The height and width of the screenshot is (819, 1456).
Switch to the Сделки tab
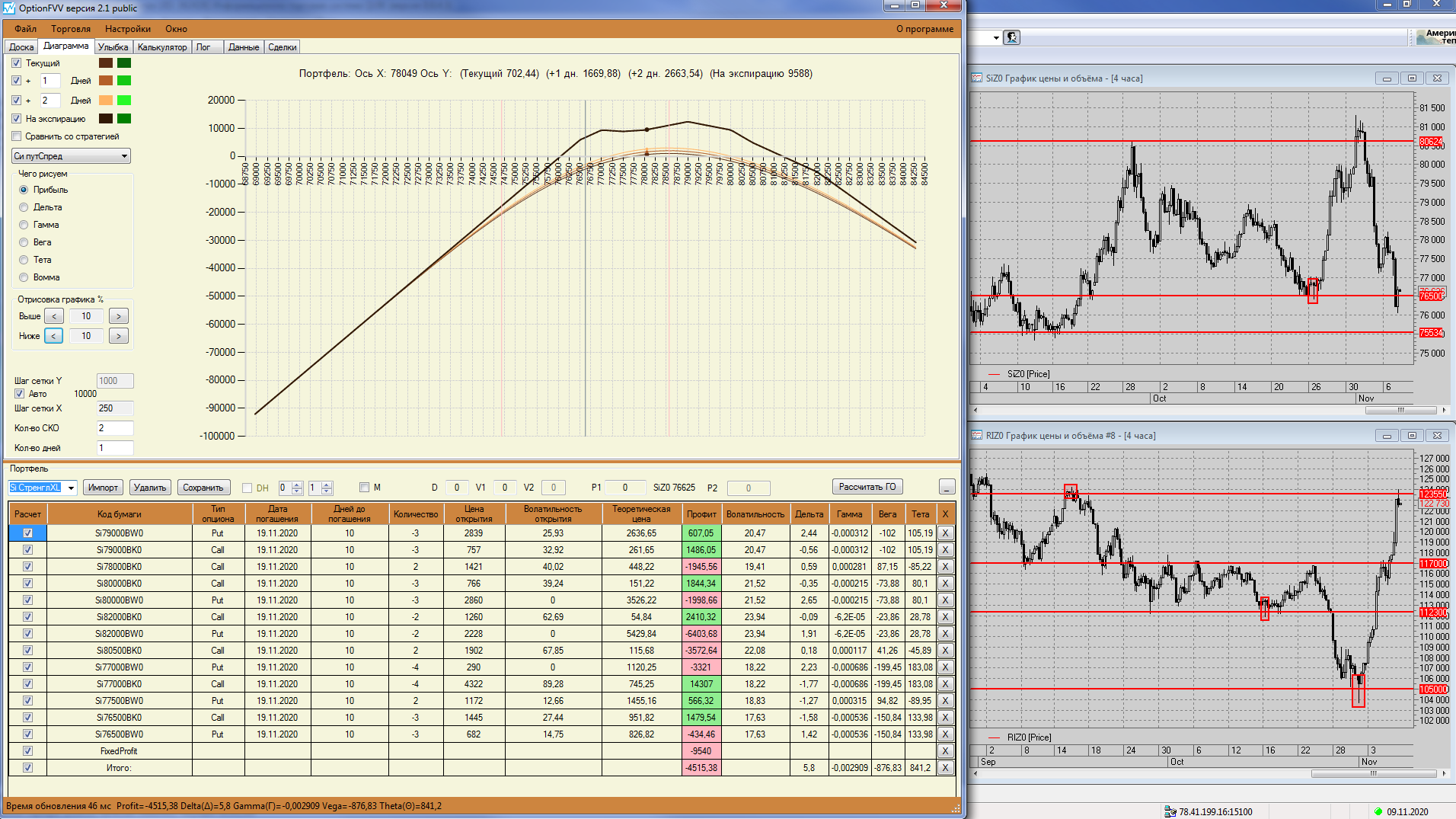pos(283,47)
